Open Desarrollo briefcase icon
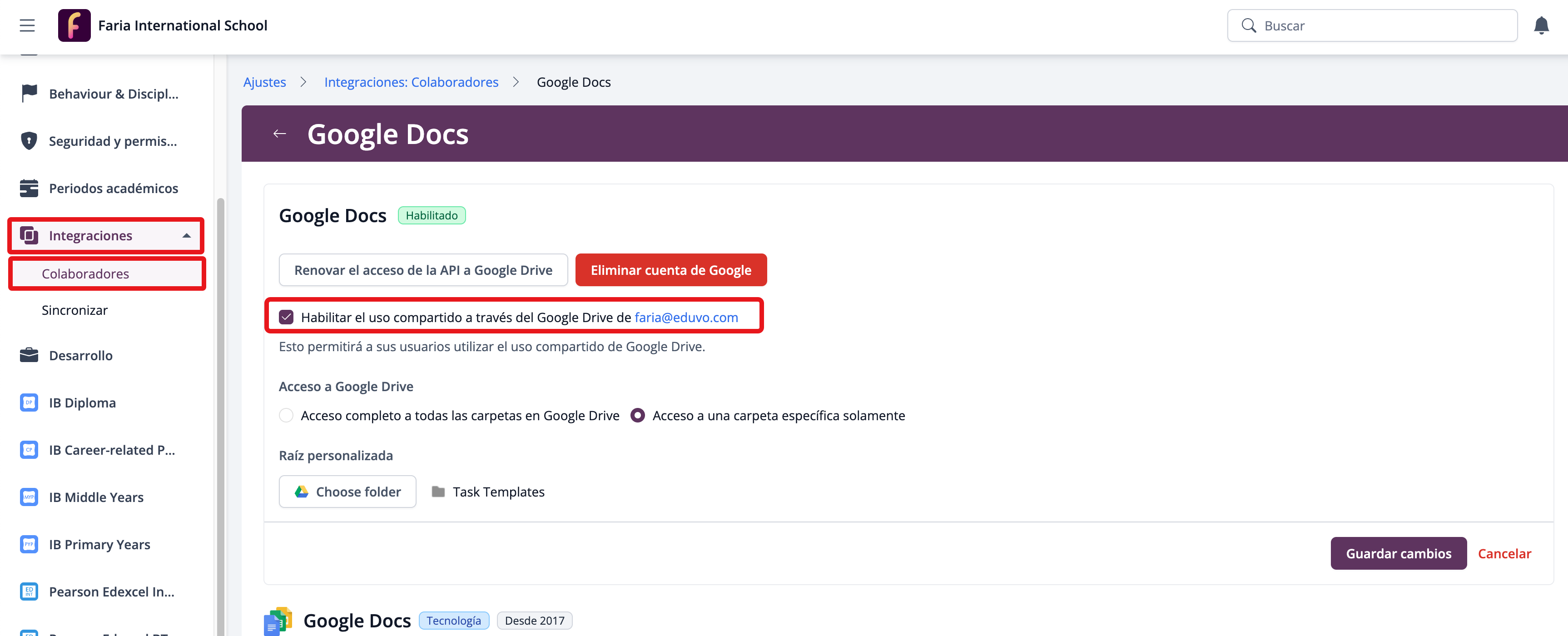 pyautogui.click(x=29, y=355)
